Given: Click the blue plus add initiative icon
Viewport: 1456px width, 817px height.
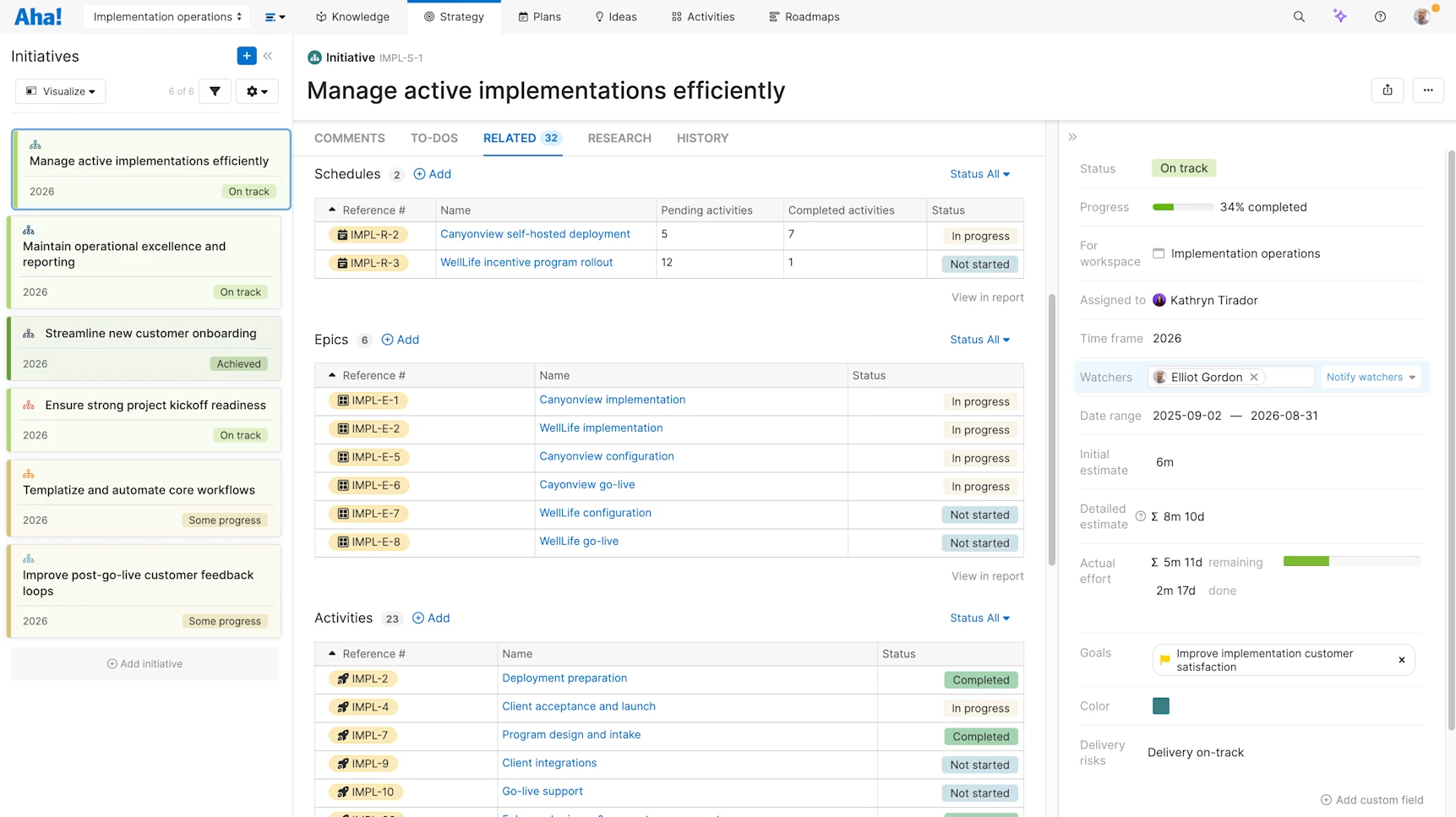Looking at the screenshot, I should [247, 56].
